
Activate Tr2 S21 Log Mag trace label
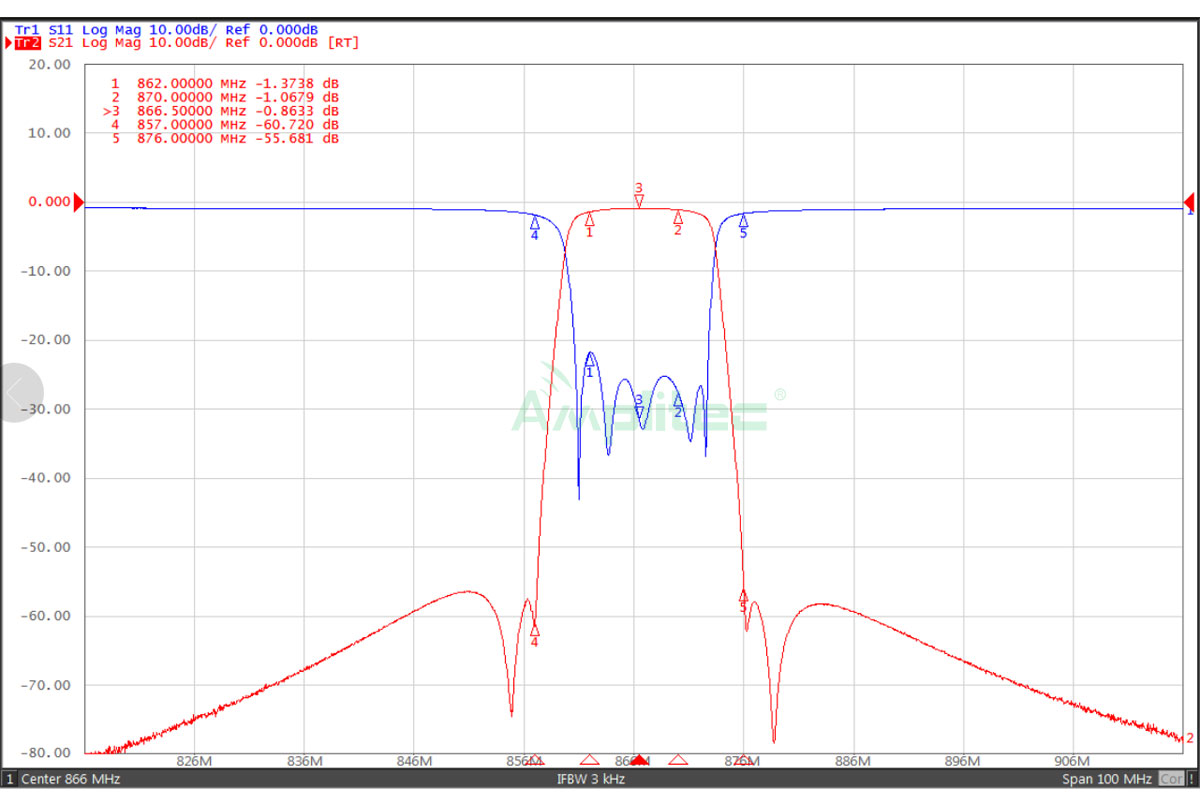186,43
